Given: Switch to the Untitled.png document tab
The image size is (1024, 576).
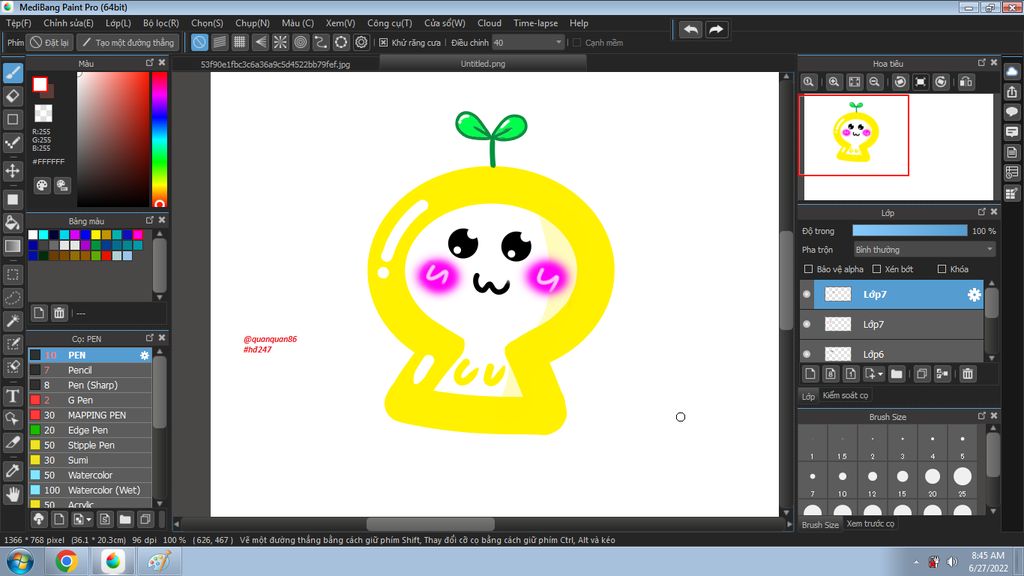Looking at the screenshot, I should click(x=483, y=64).
